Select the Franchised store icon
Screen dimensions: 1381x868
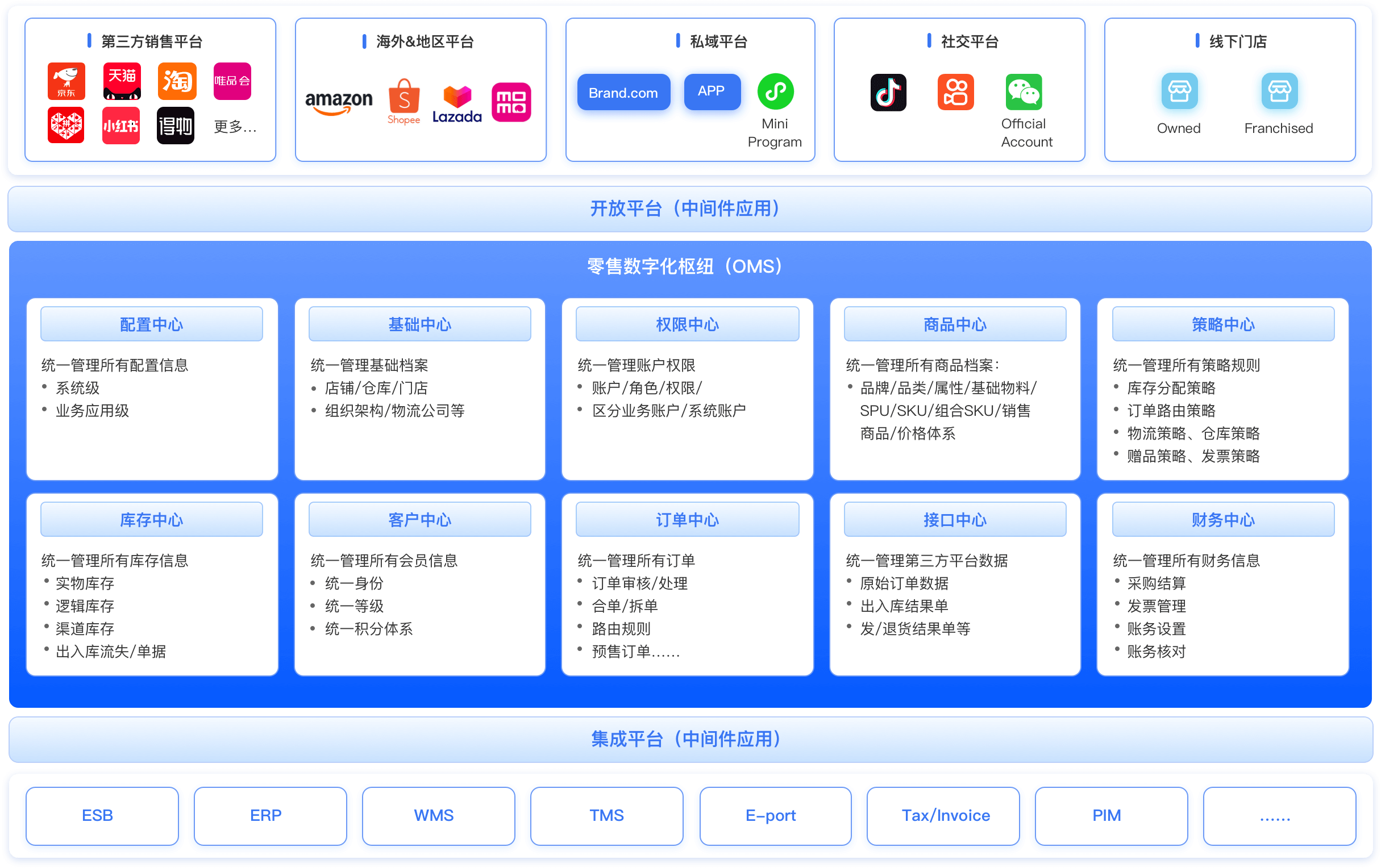click(1279, 90)
